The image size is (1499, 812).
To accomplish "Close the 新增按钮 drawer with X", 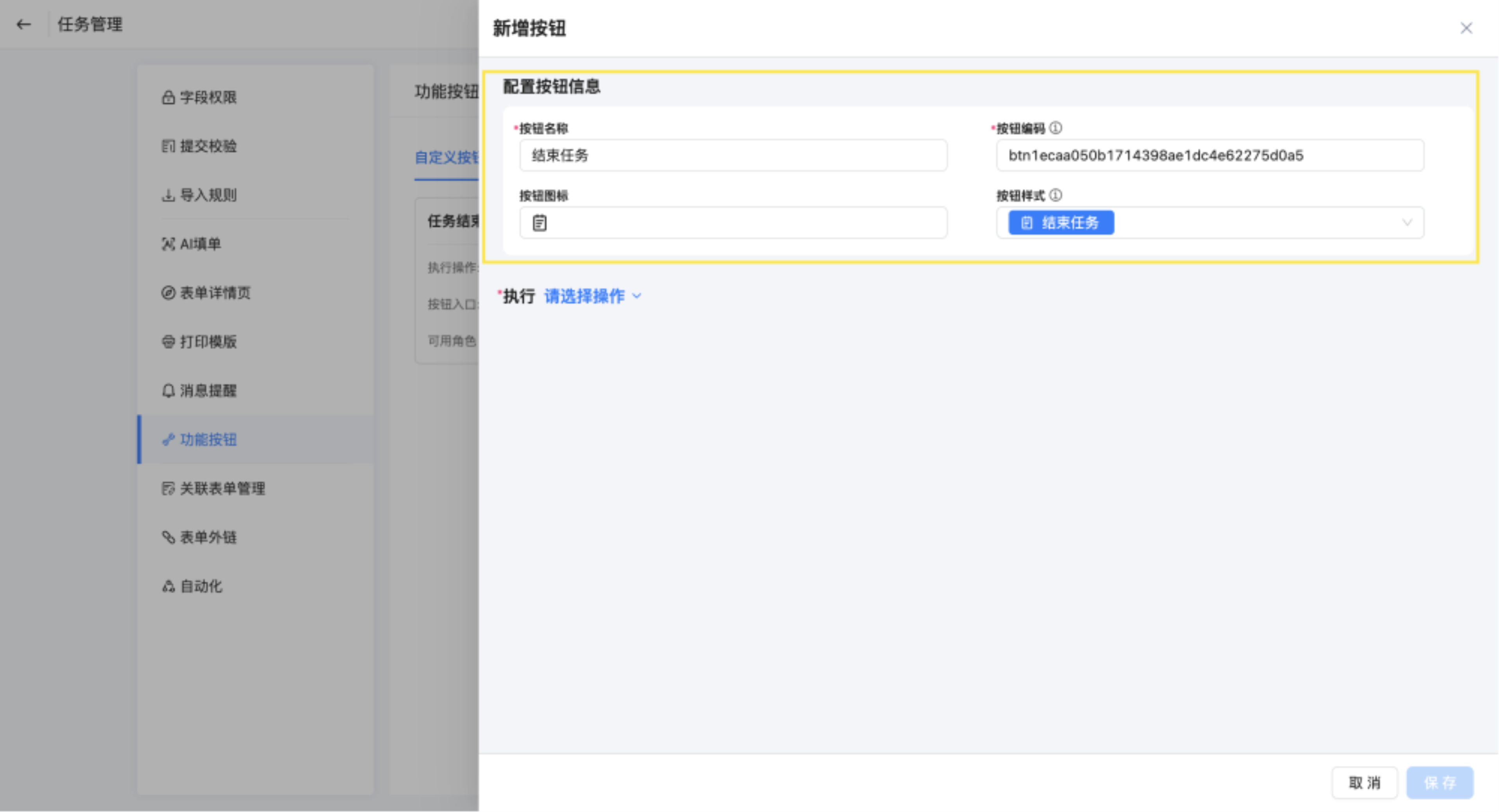I will point(1466,28).
